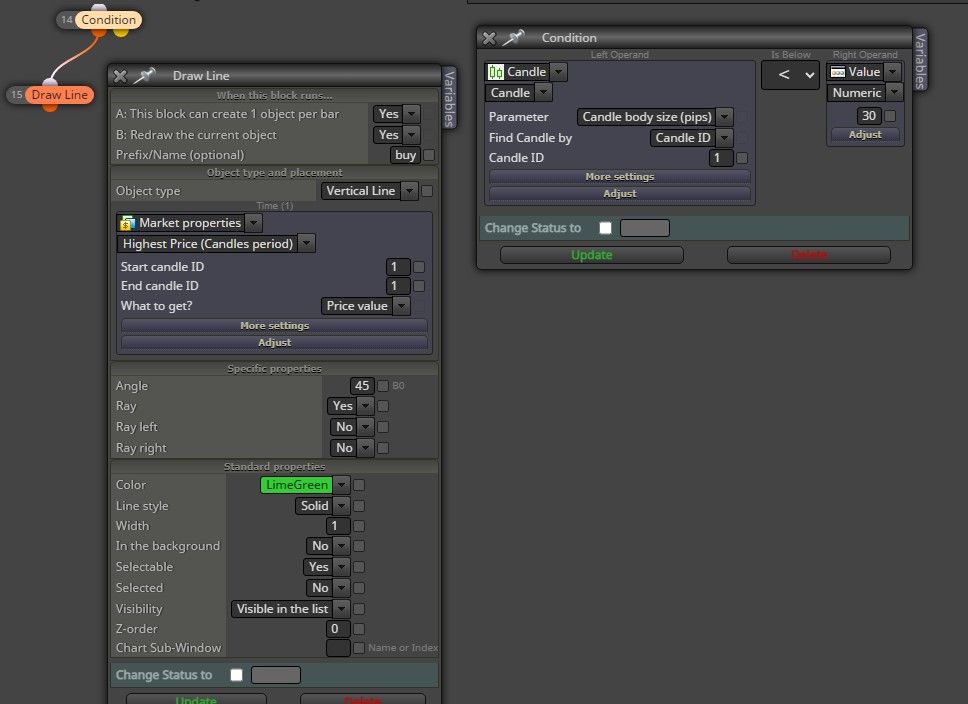Open the Ray Yes dropdown

pyautogui.click(x=350, y=406)
